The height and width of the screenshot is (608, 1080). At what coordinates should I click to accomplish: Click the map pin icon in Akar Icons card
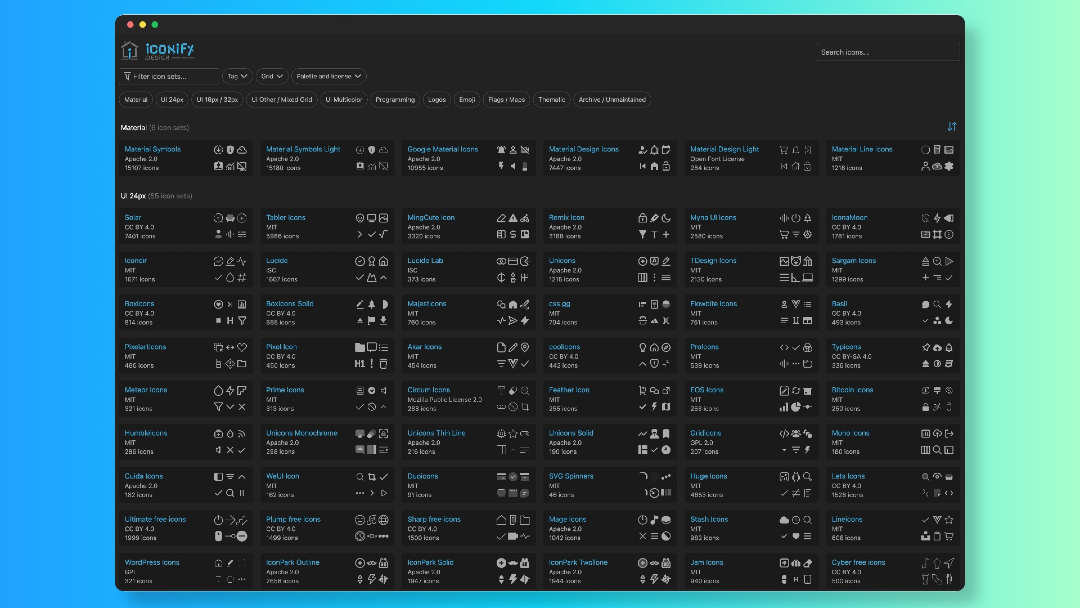click(525, 348)
